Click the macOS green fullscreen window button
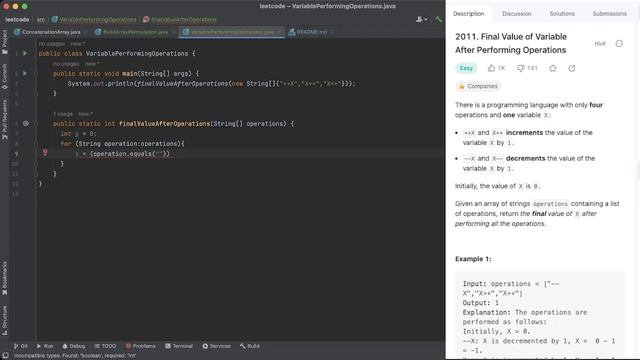Viewport: 640px width, 360px height. tap(24, 6)
